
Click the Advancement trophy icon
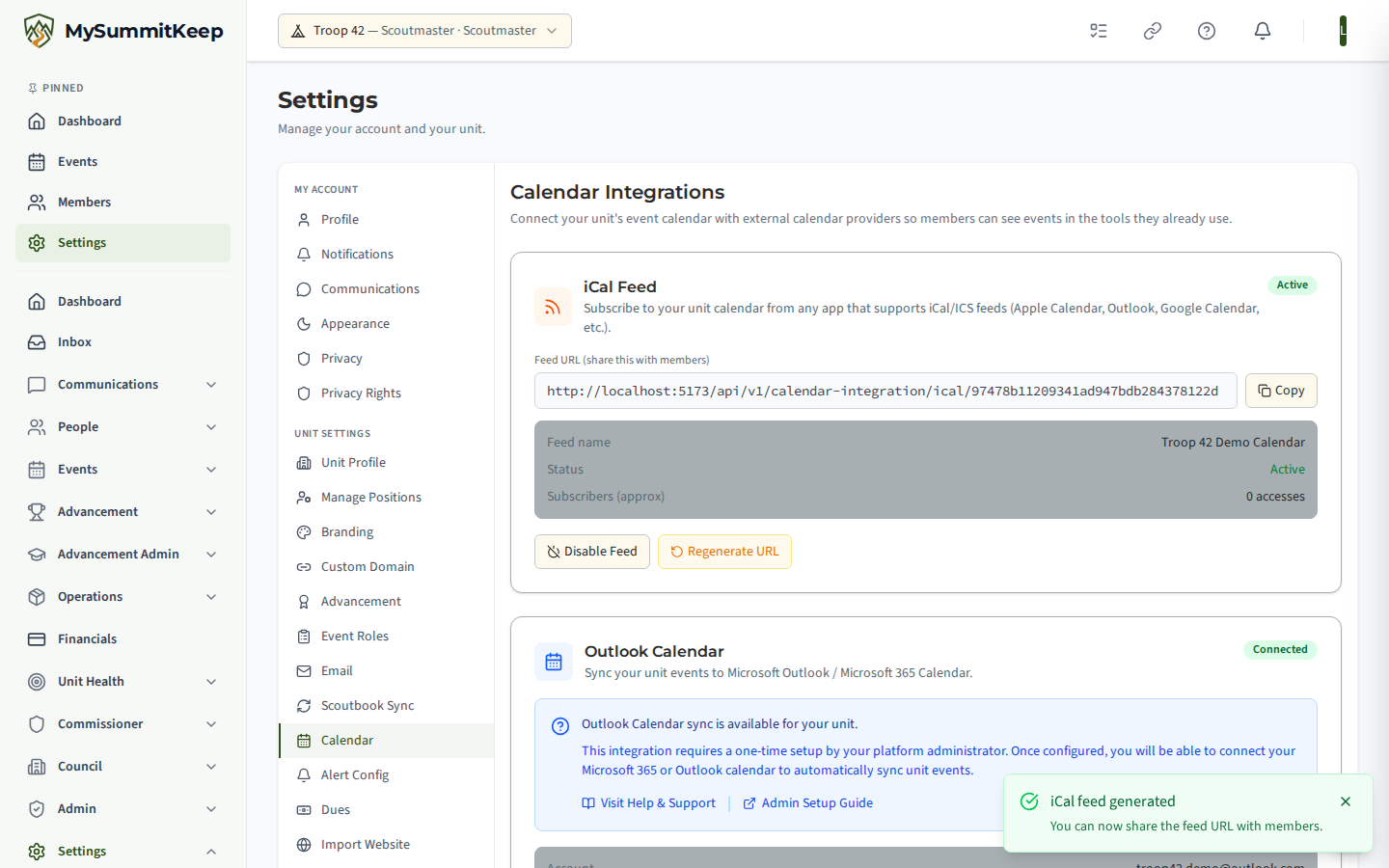click(x=37, y=512)
